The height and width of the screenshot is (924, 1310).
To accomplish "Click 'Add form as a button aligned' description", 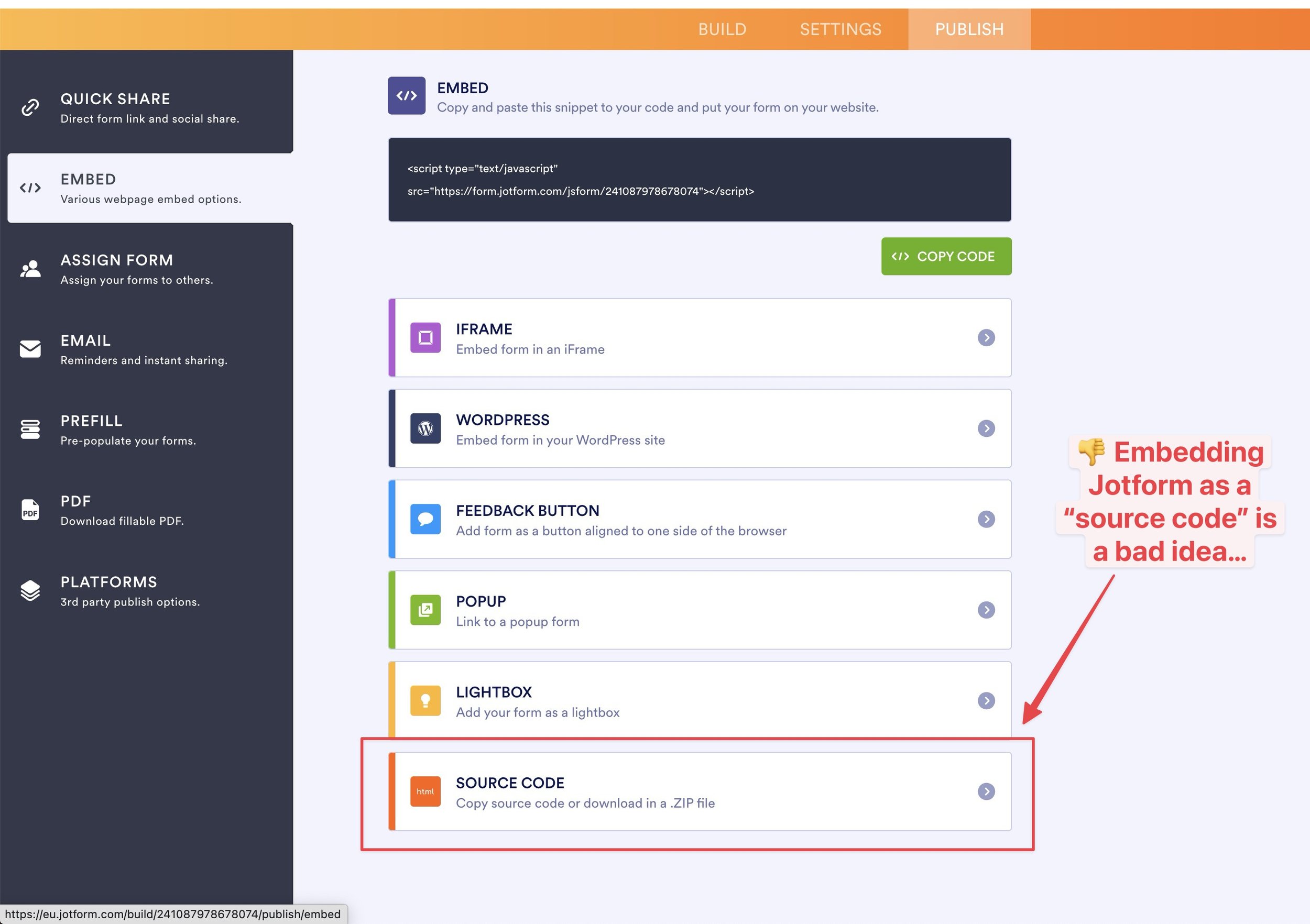I will click(621, 531).
